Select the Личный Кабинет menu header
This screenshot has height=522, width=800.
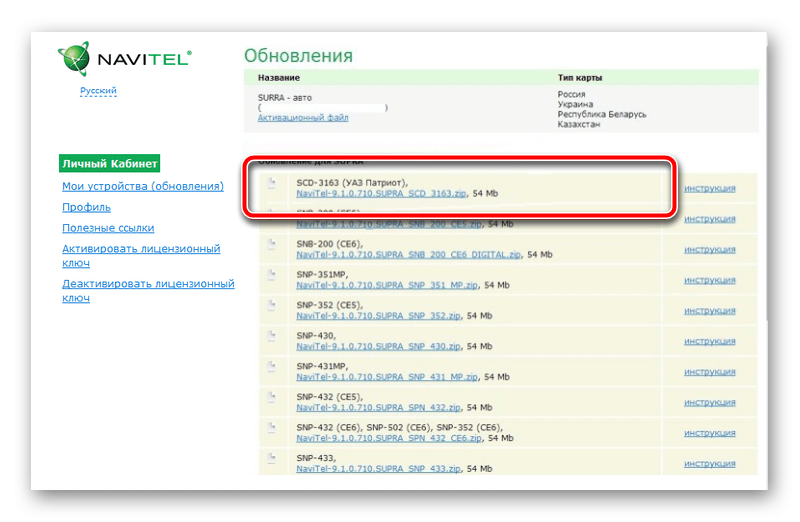click(110, 164)
